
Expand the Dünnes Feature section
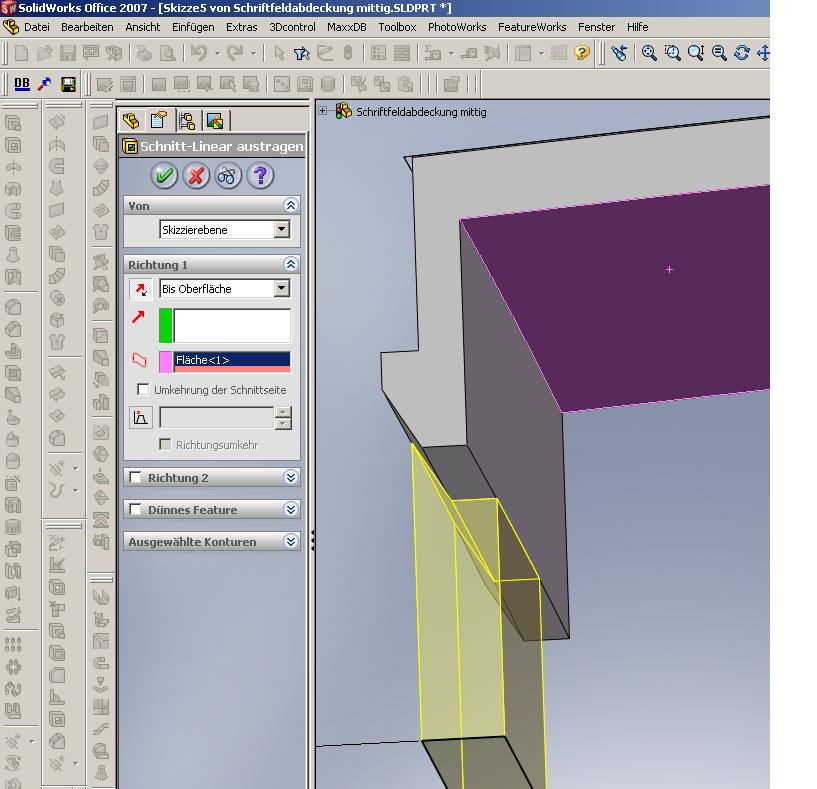click(290, 509)
